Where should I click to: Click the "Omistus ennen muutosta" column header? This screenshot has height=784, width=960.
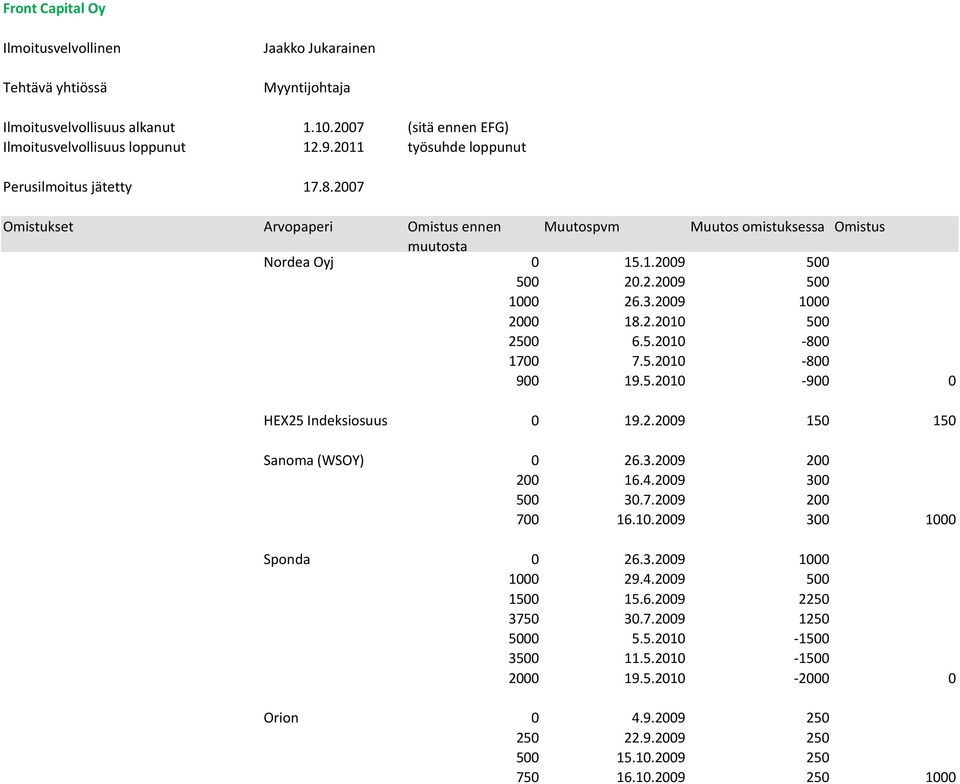(454, 236)
